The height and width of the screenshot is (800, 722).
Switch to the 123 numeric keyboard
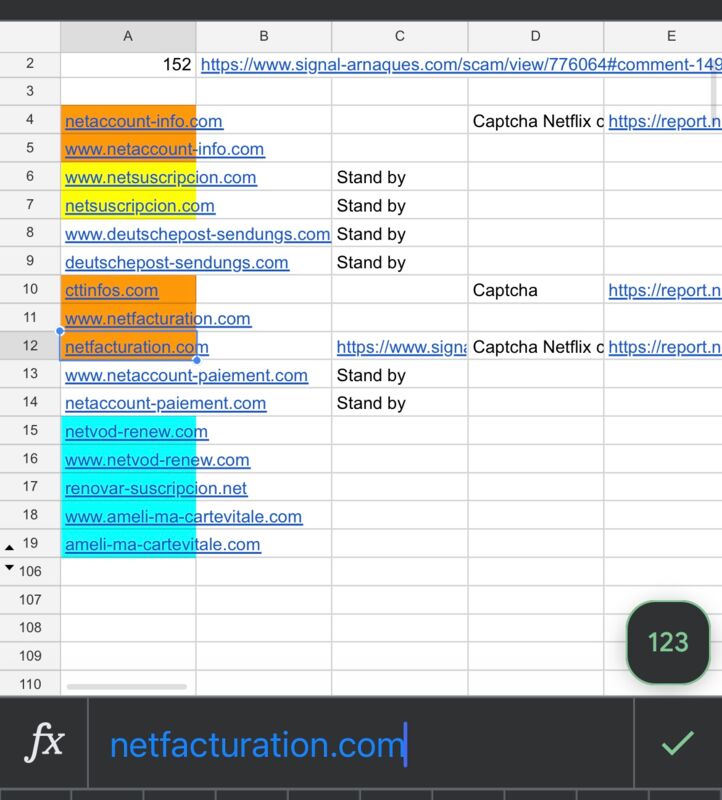coord(668,642)
